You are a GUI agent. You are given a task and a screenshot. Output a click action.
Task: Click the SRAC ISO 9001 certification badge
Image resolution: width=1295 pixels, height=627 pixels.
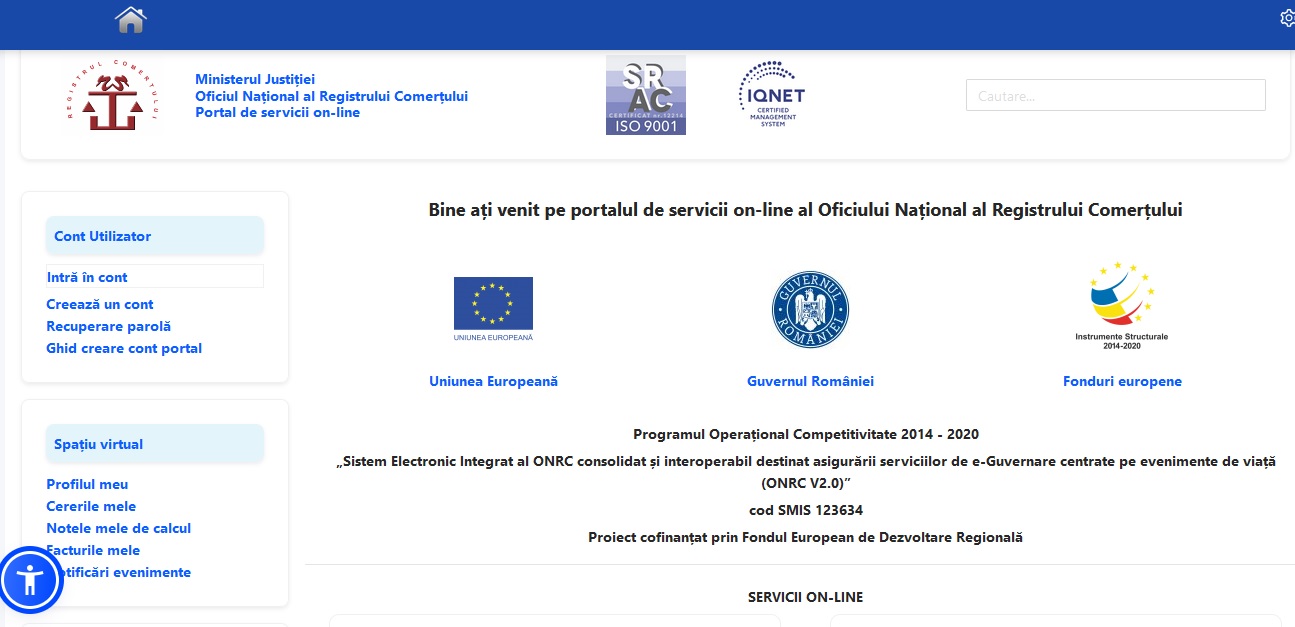coord(645,94)
